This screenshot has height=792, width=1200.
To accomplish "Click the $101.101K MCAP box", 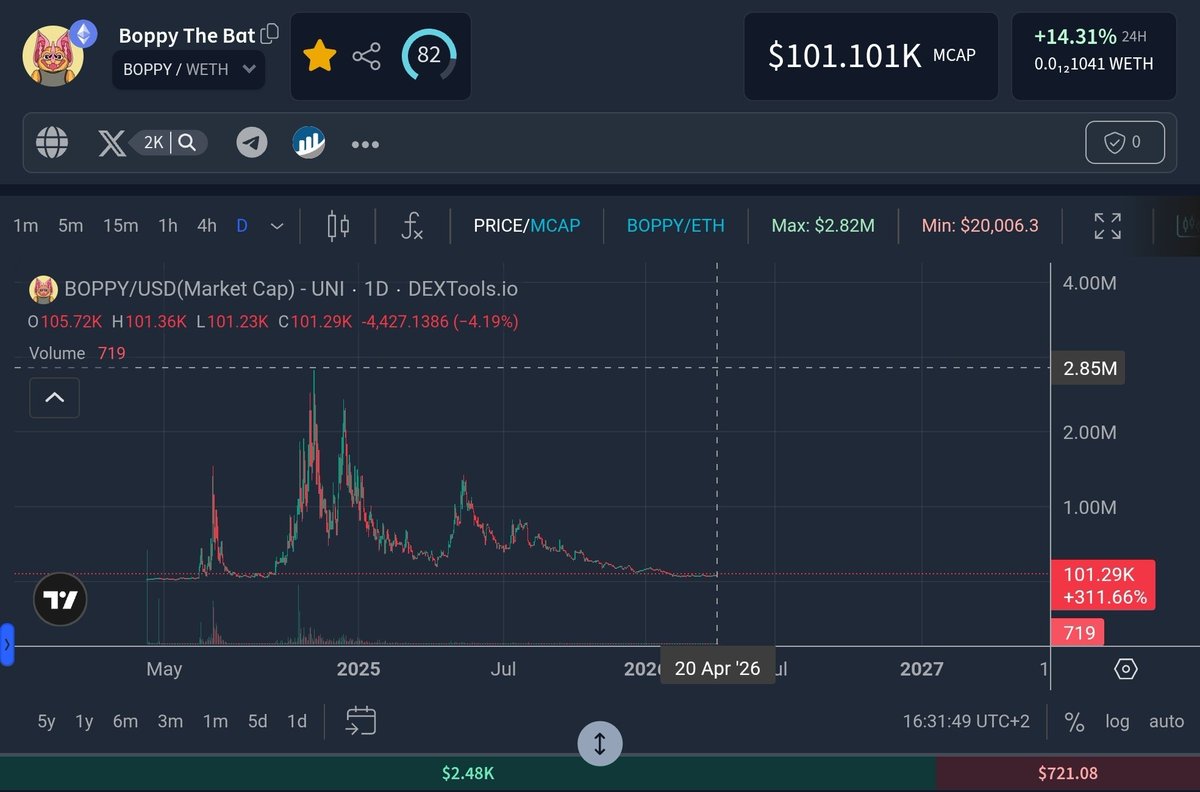I will [x=871, y=56].
